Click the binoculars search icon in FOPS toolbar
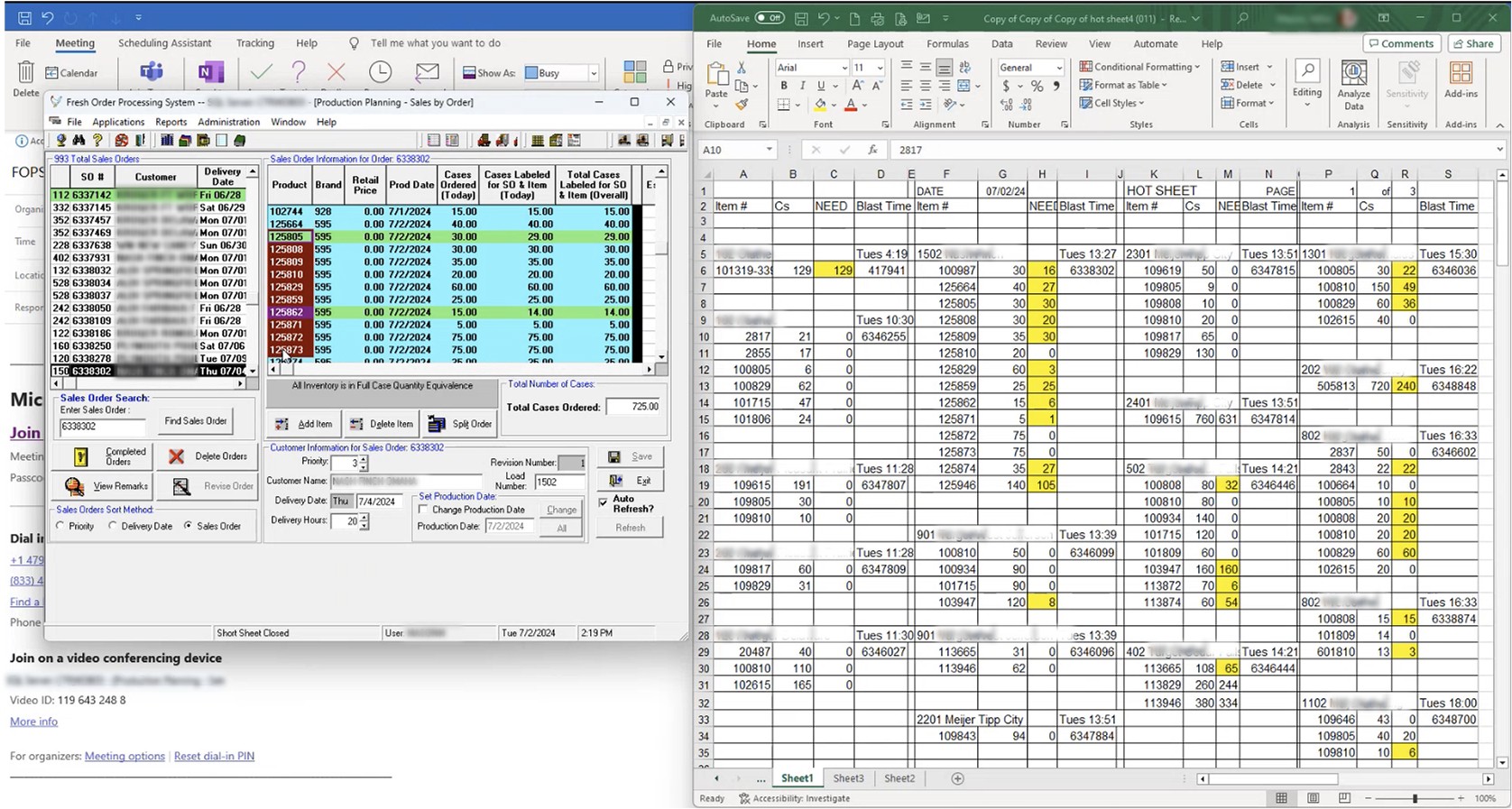 coord(78,141)
